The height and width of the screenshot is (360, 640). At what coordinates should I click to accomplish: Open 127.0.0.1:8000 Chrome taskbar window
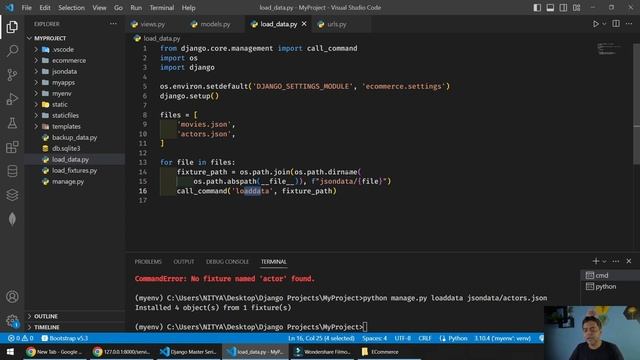[121, 352]
